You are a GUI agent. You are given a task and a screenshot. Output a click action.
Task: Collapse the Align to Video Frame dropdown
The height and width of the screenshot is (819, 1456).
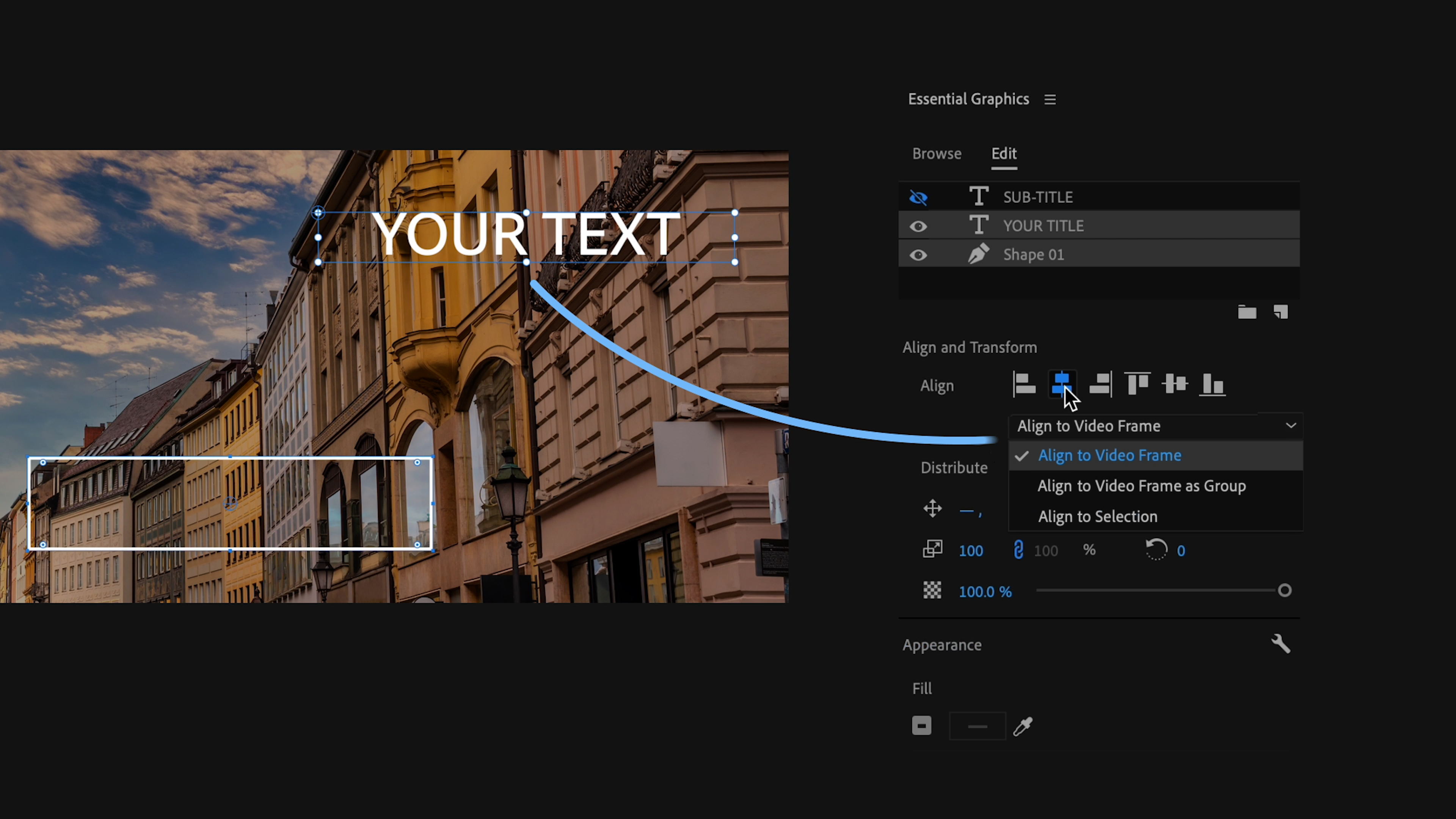pyautogui.click(x=1291, y=425)
